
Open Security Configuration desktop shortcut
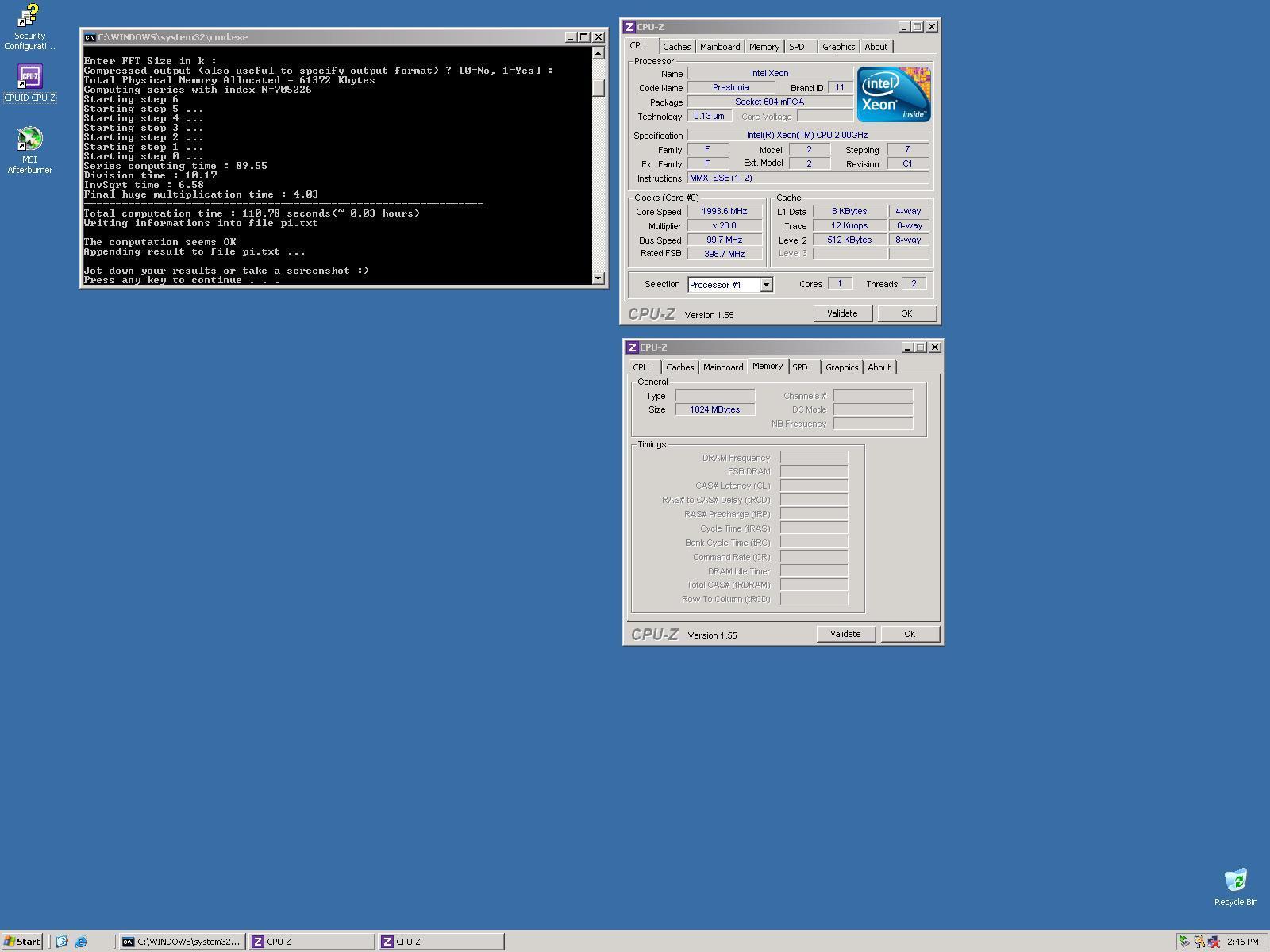[29, 26]
